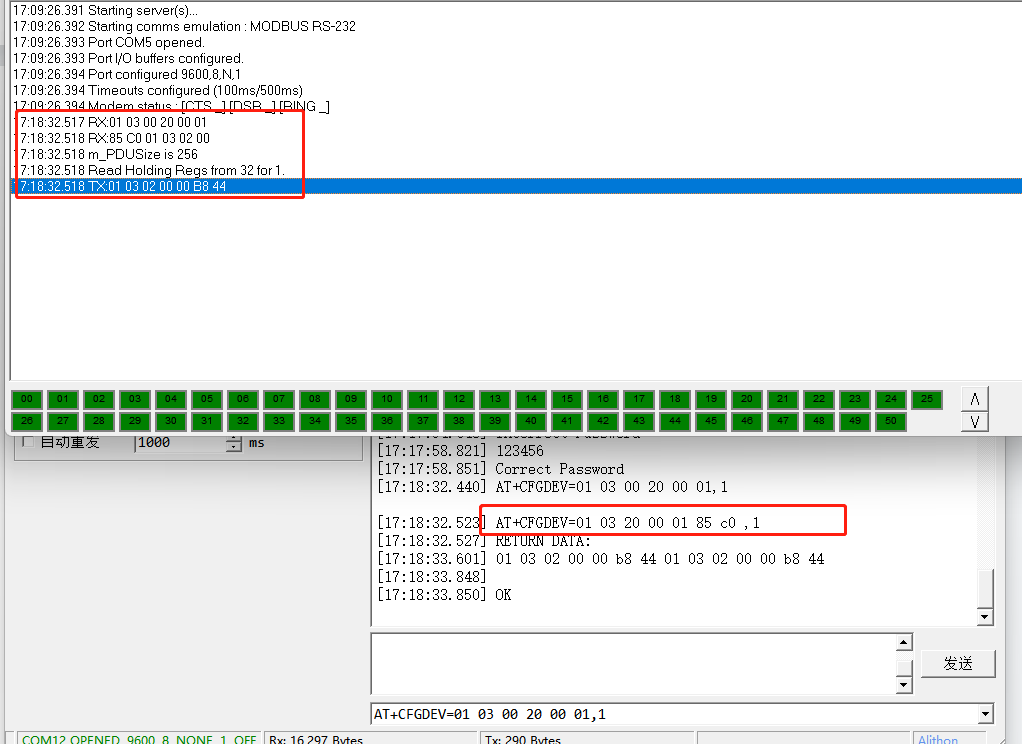The width and height of the screenshot is (1022, 744).
Task: Click station indicator 50
Action: point(890,421)
